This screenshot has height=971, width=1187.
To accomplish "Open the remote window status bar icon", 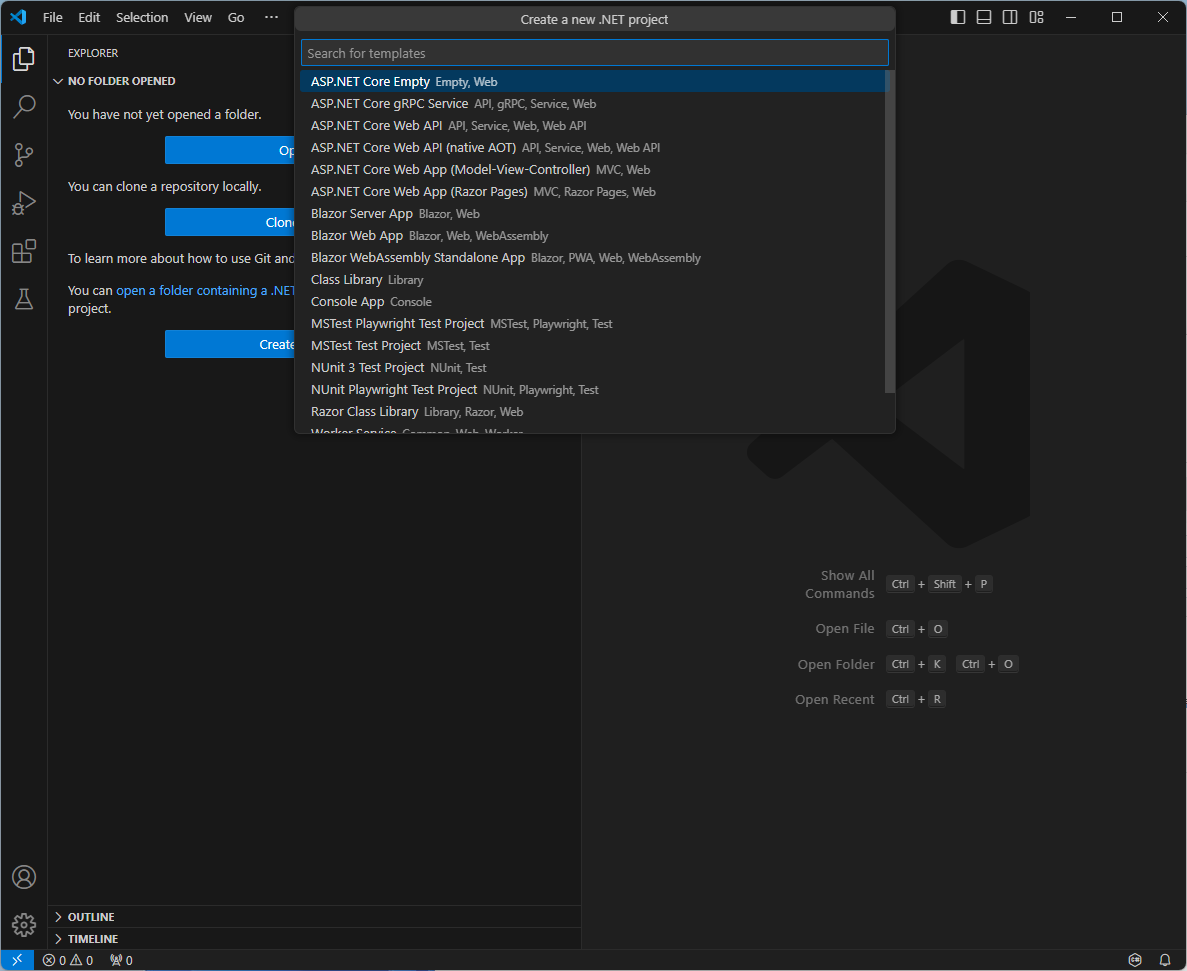I will (17, 960).
